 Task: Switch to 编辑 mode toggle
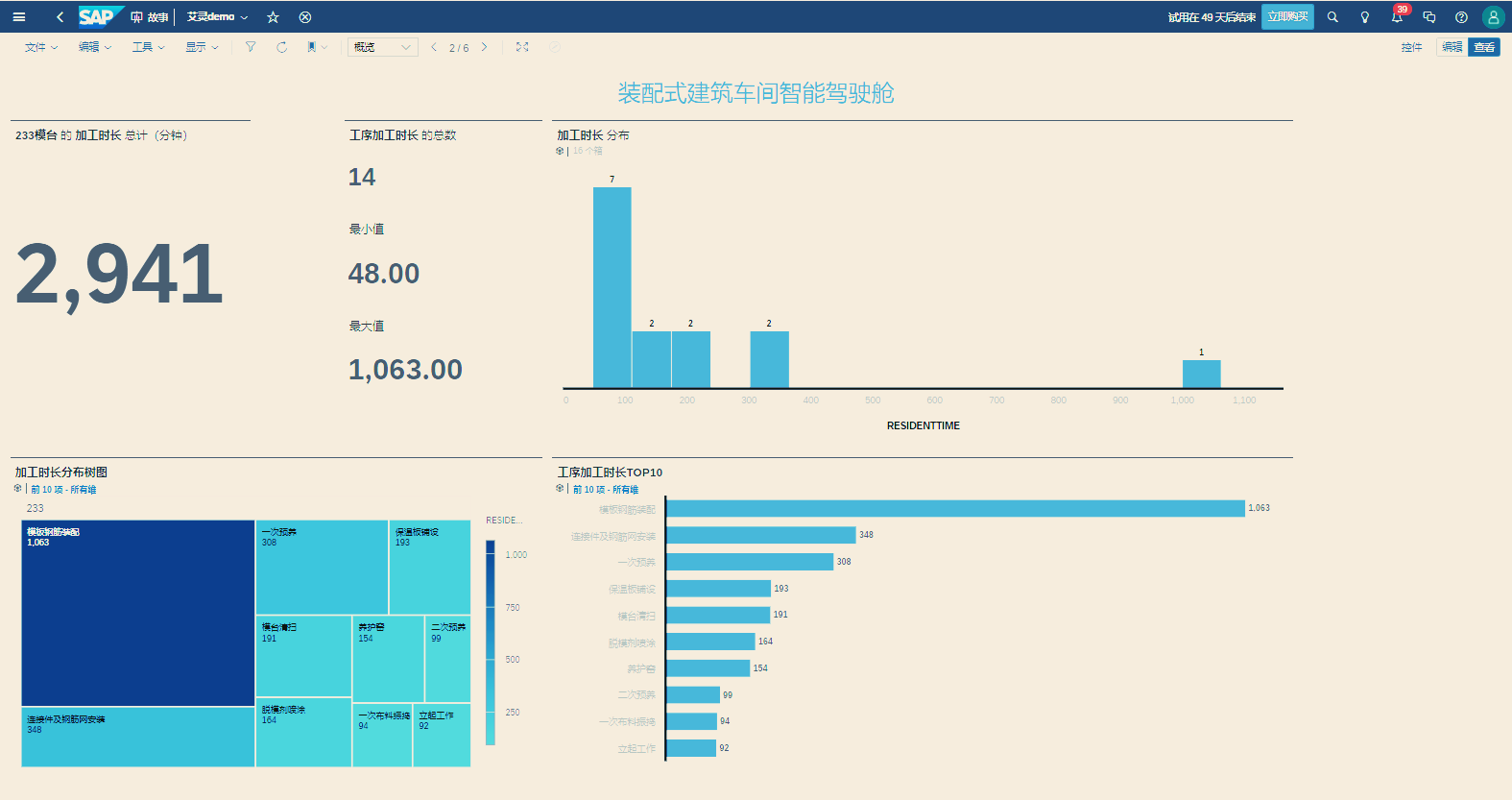(x=1452, y=47)
